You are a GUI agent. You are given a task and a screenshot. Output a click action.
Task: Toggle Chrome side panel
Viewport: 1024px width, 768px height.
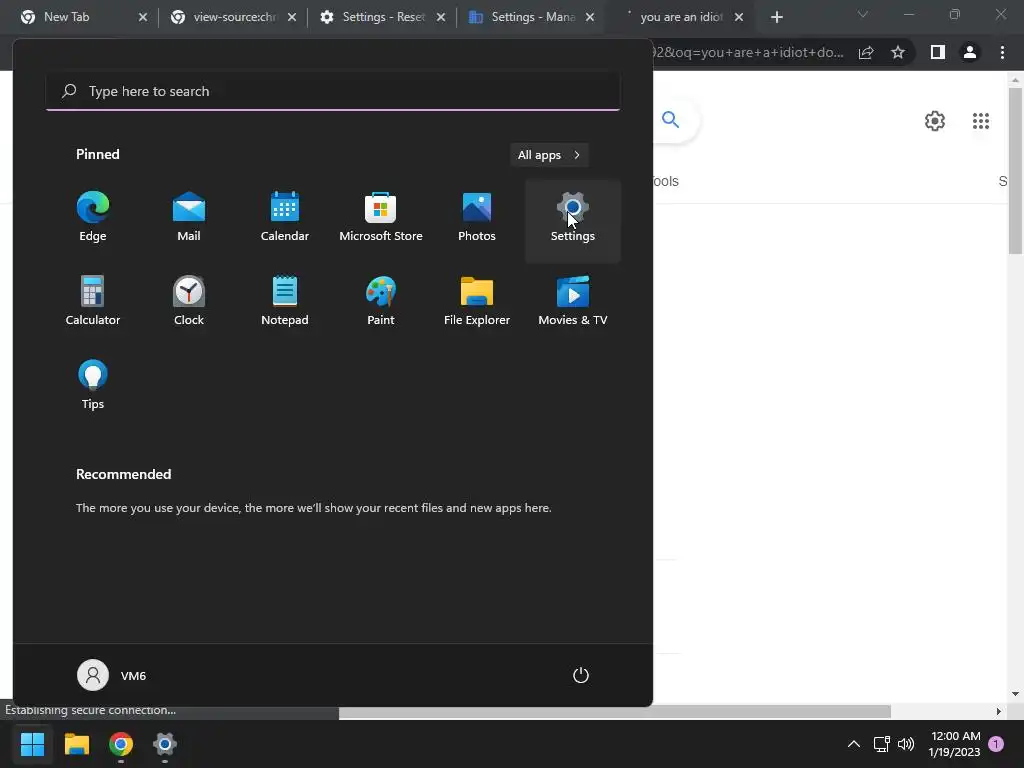click(x=938, y=52)
